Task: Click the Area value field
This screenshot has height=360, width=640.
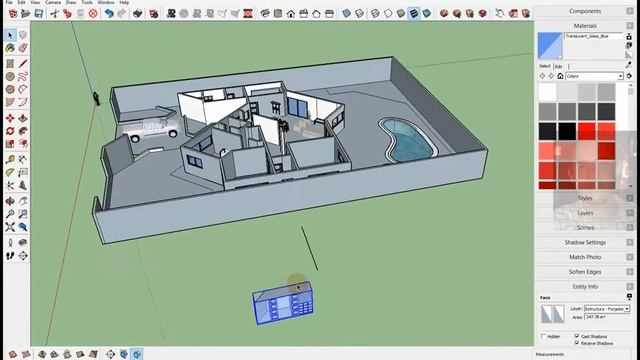Action: 607,317
